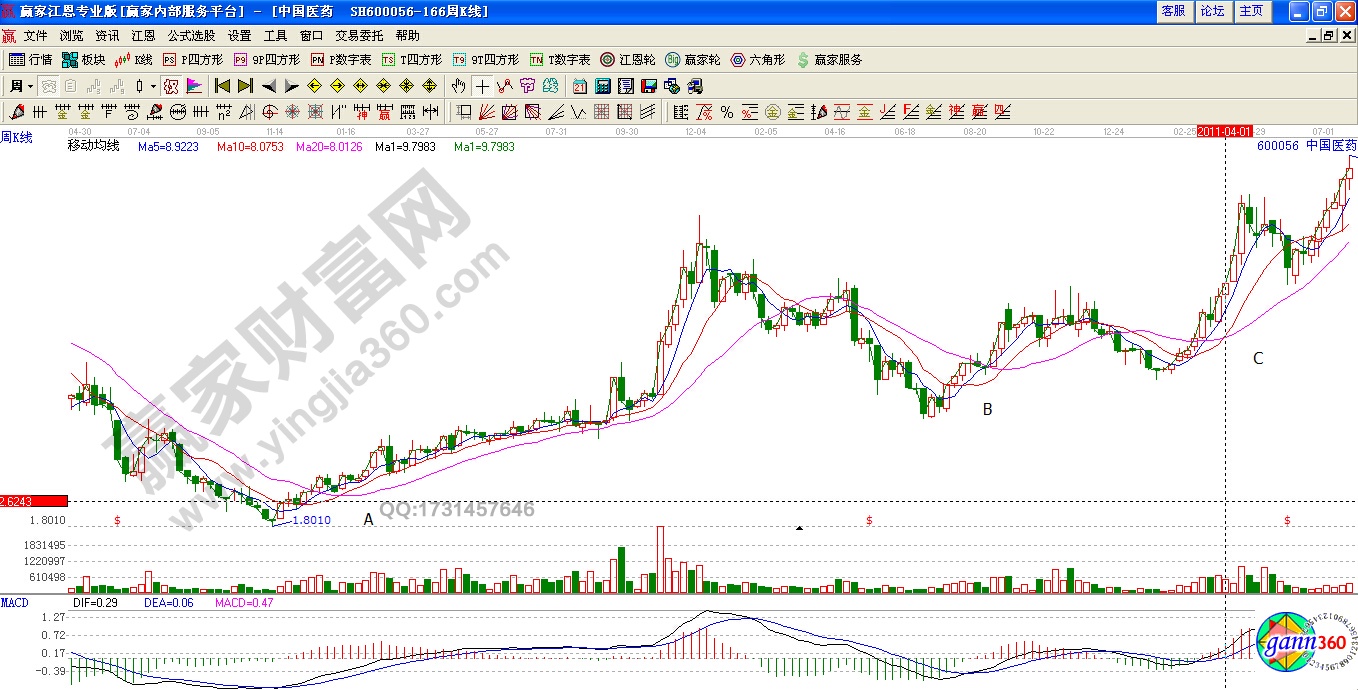Switch to the K线 candlestick chart
Image resolution: width=1358 pixels, height=690 pixels.
click(x=135, y=60)
